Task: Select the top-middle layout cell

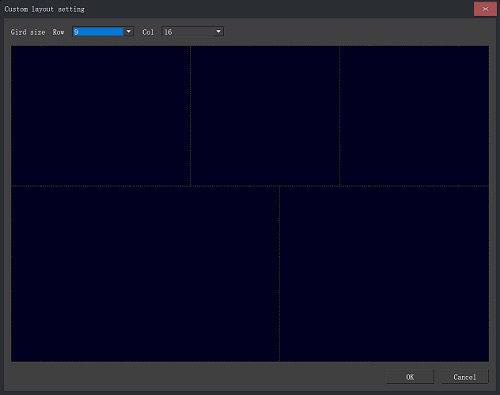Action: click(x=265, y=116)
